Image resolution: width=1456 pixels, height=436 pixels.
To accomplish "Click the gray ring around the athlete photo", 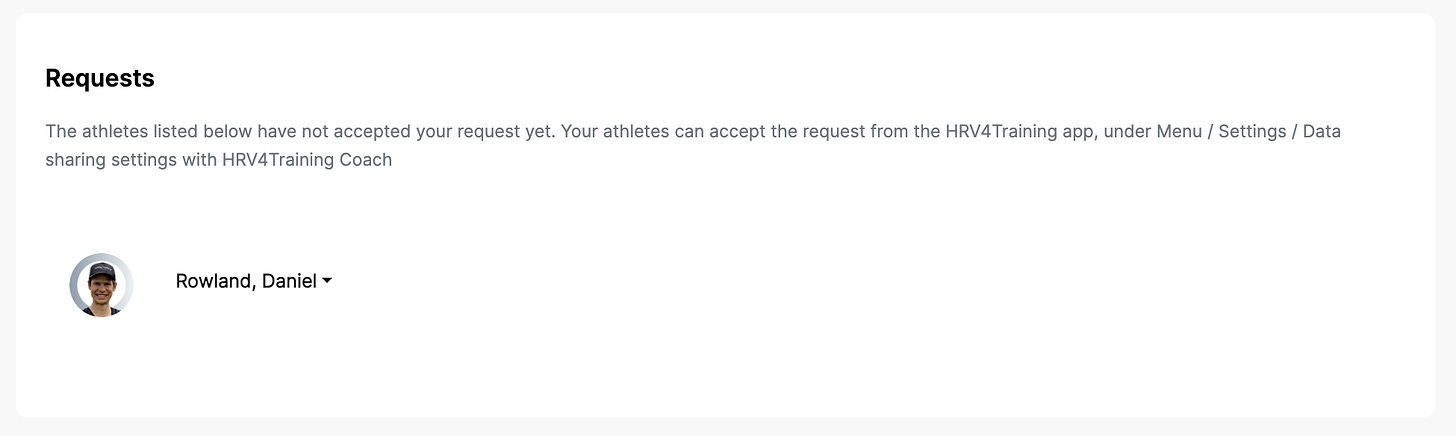I will pyautogui.click(x=75, y=285).
